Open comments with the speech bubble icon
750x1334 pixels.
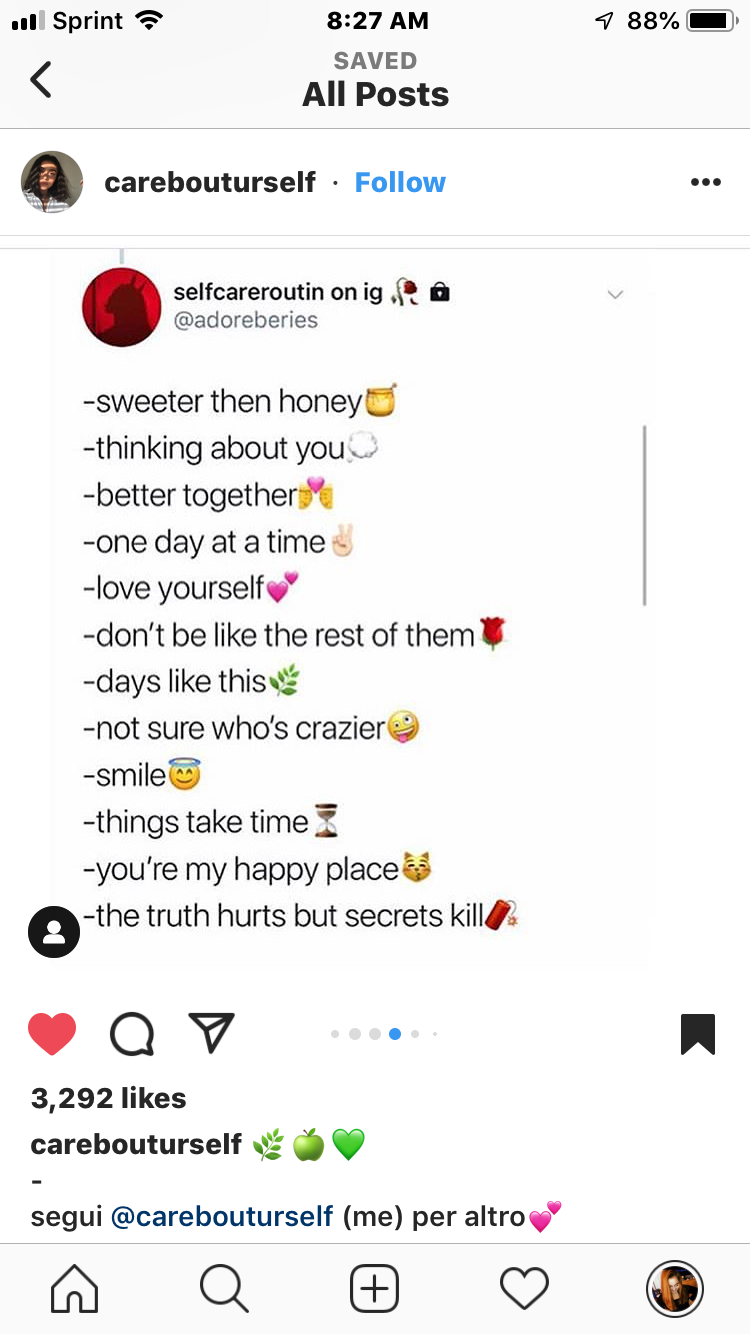(x=132, y=1034)
